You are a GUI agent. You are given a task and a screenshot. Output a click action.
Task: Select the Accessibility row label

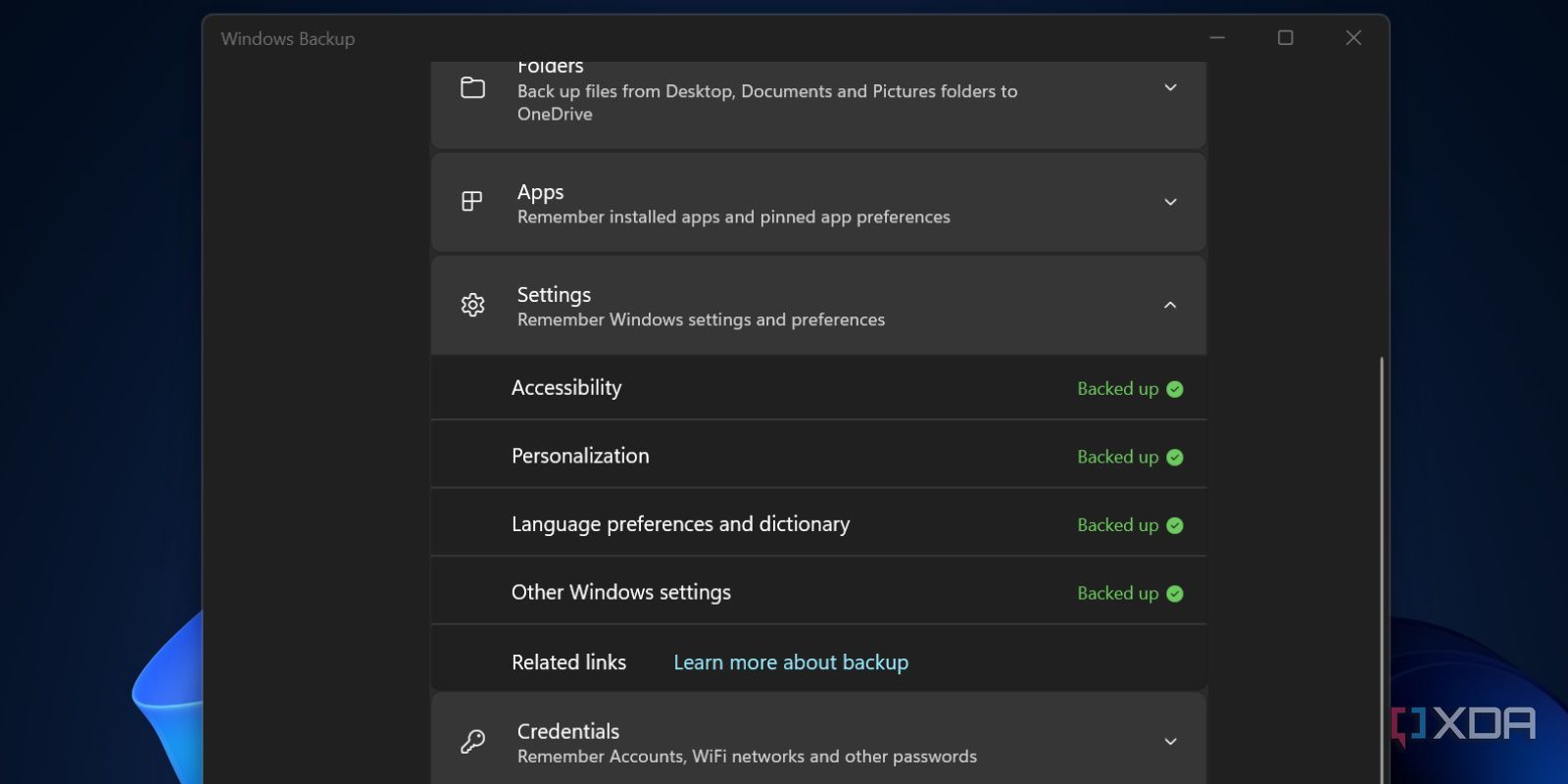[x=566, y=388]
